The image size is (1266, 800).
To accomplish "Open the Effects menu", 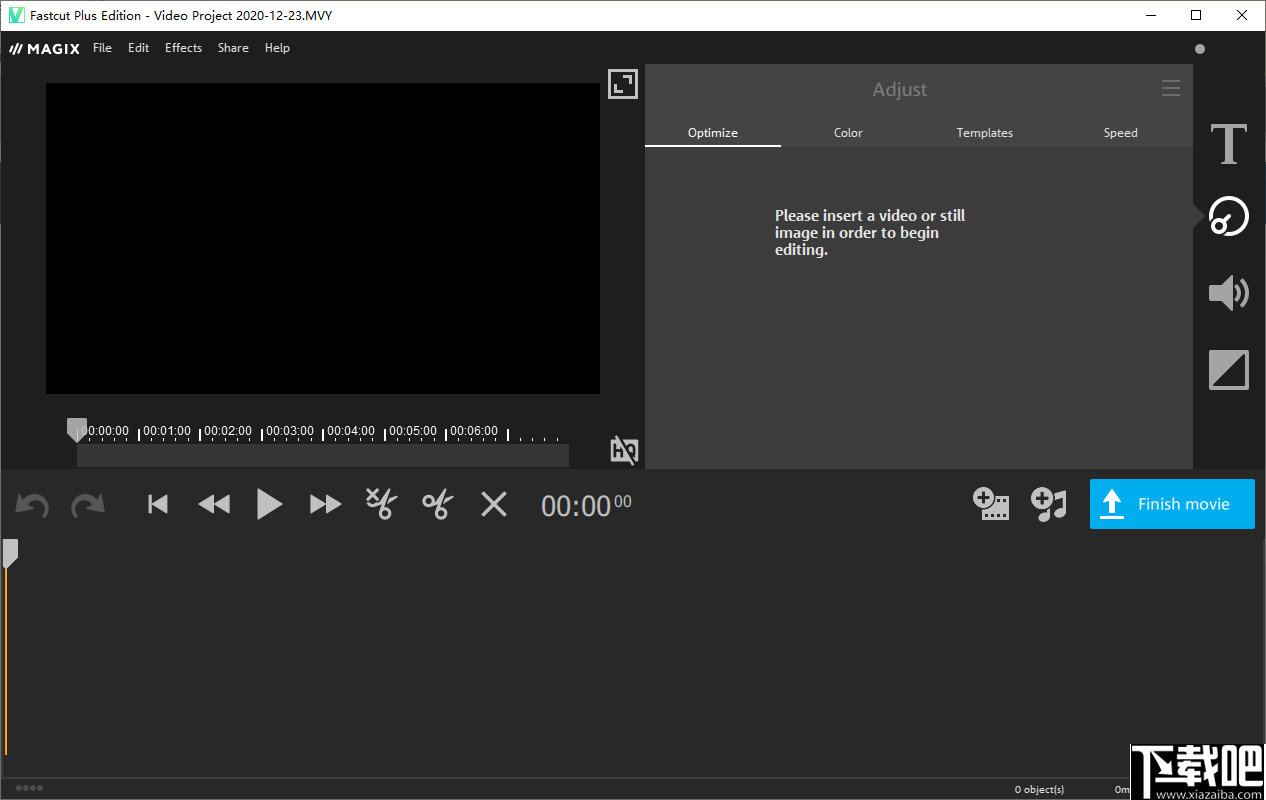I will 183,47.
